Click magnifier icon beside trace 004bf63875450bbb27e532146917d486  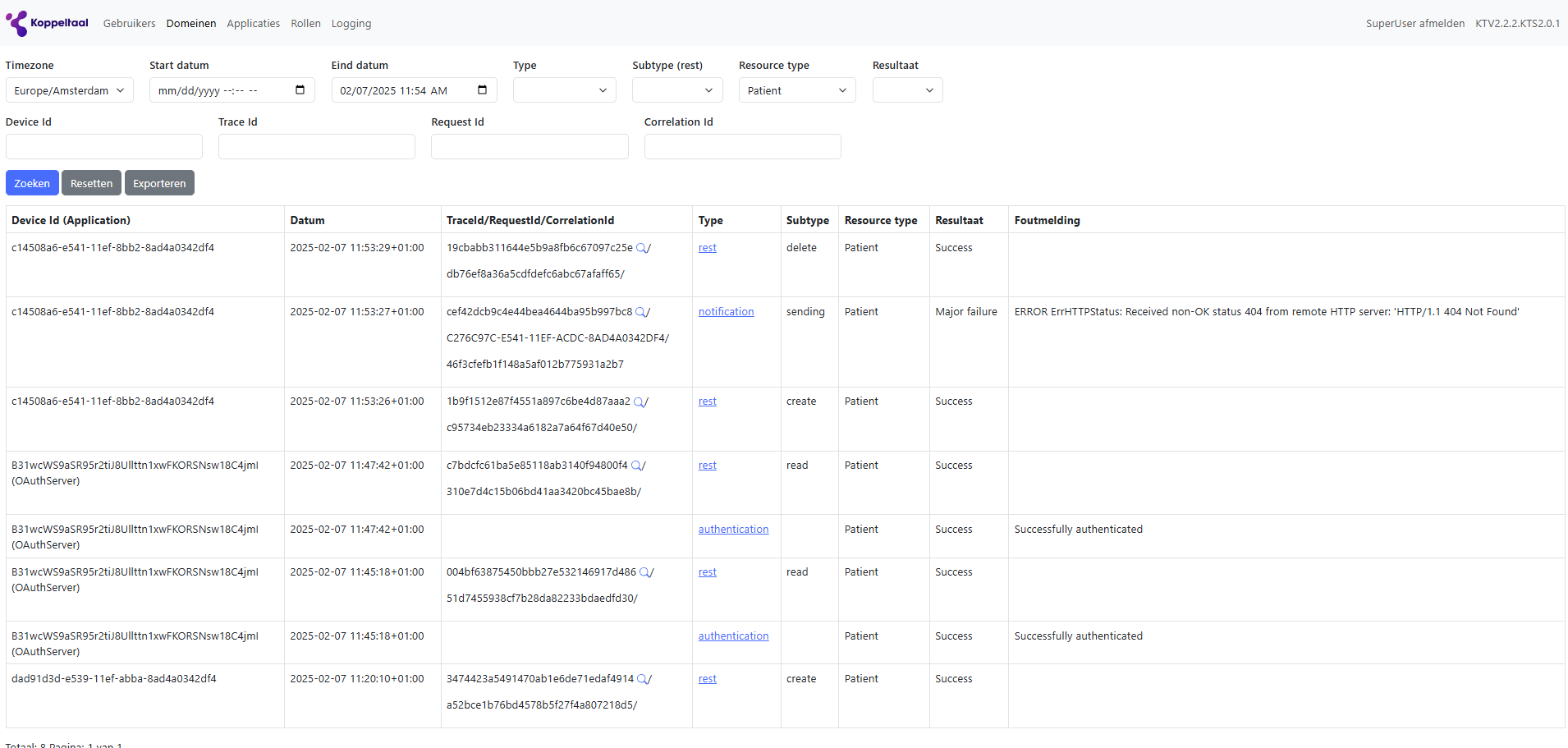tap(644, 572)
